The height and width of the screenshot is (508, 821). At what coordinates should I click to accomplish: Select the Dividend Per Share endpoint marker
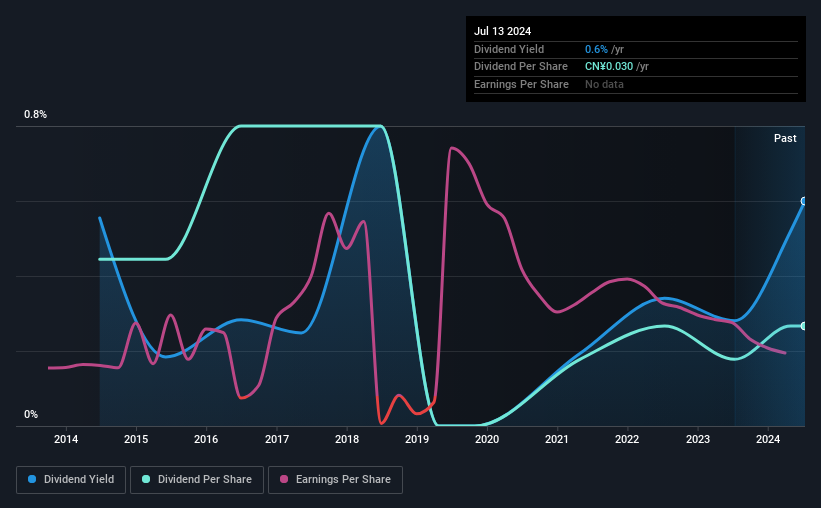click(804, 326)
